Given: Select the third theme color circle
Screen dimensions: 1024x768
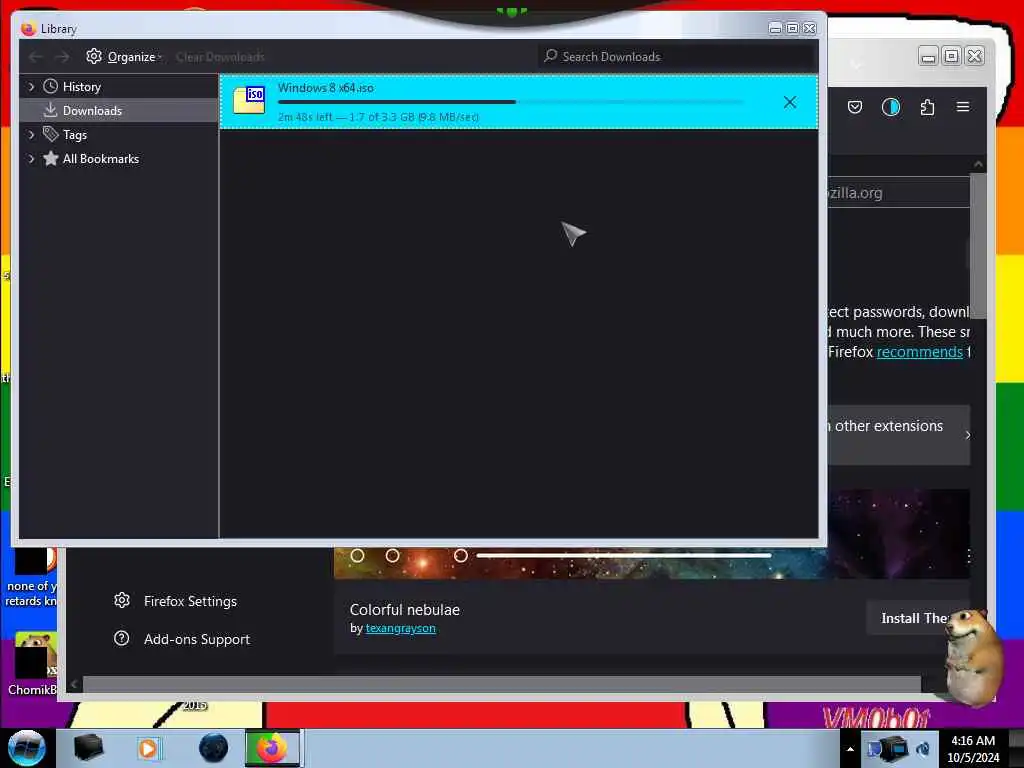Looking at the screenshot, I should (x=460, y=556).
